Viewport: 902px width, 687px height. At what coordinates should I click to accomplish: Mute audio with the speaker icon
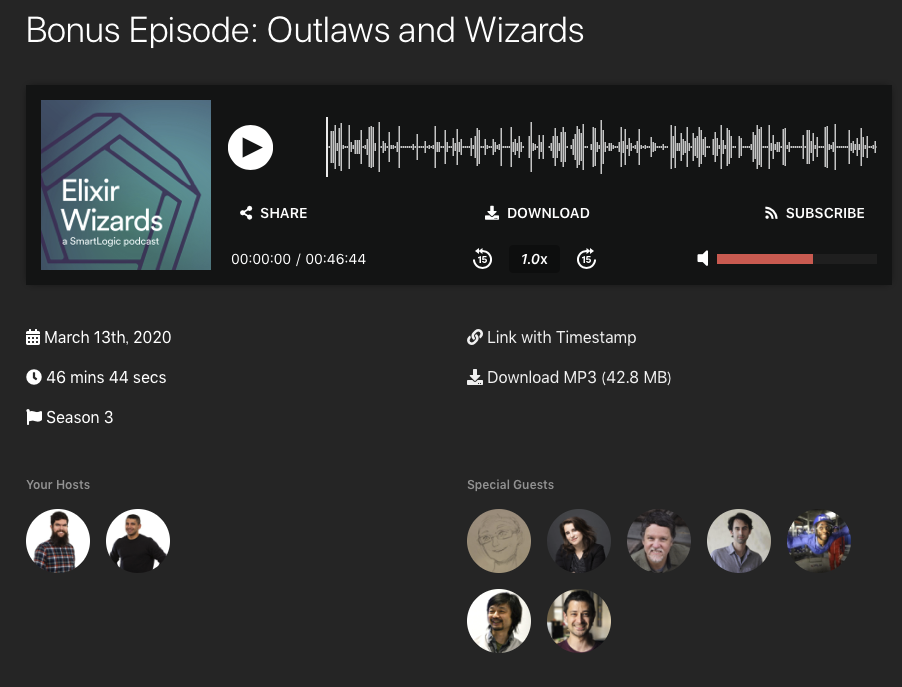point(703,258)
